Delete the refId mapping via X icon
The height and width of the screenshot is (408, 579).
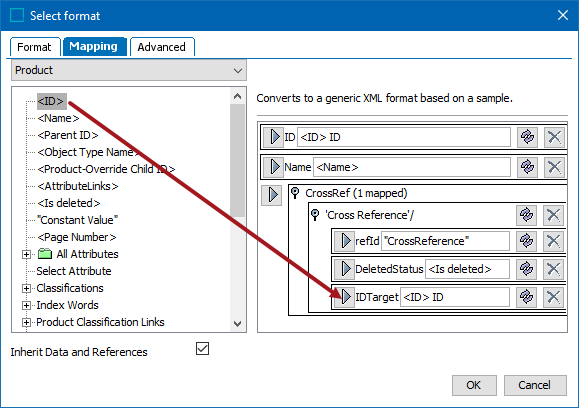[553, 241]
